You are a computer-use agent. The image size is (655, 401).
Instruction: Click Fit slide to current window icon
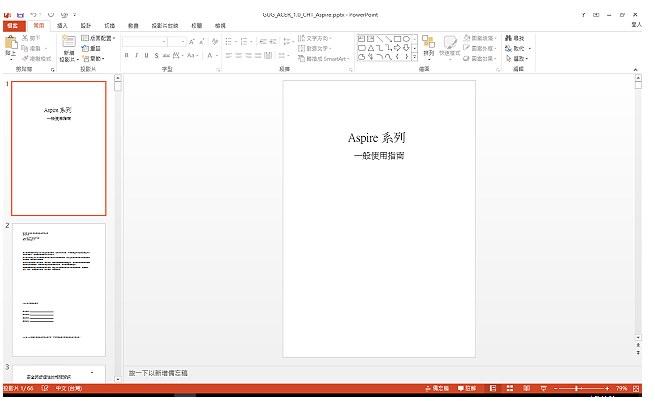click(x=636, y=388)
